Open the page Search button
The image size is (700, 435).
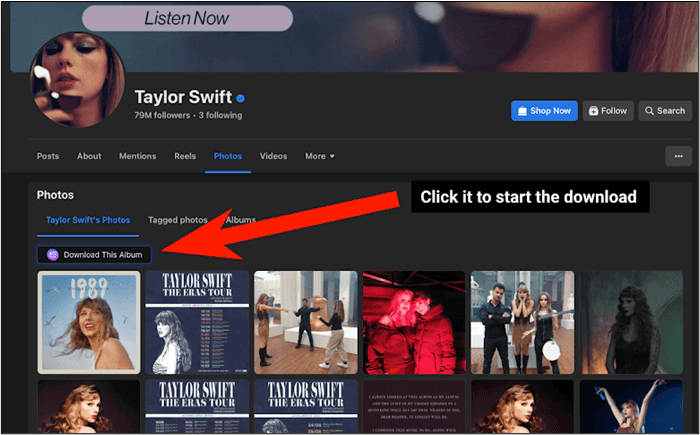tap(665, 111)
